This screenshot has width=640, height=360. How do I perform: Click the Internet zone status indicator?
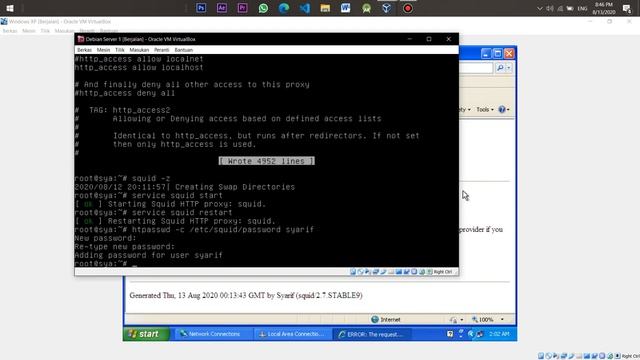386,320
